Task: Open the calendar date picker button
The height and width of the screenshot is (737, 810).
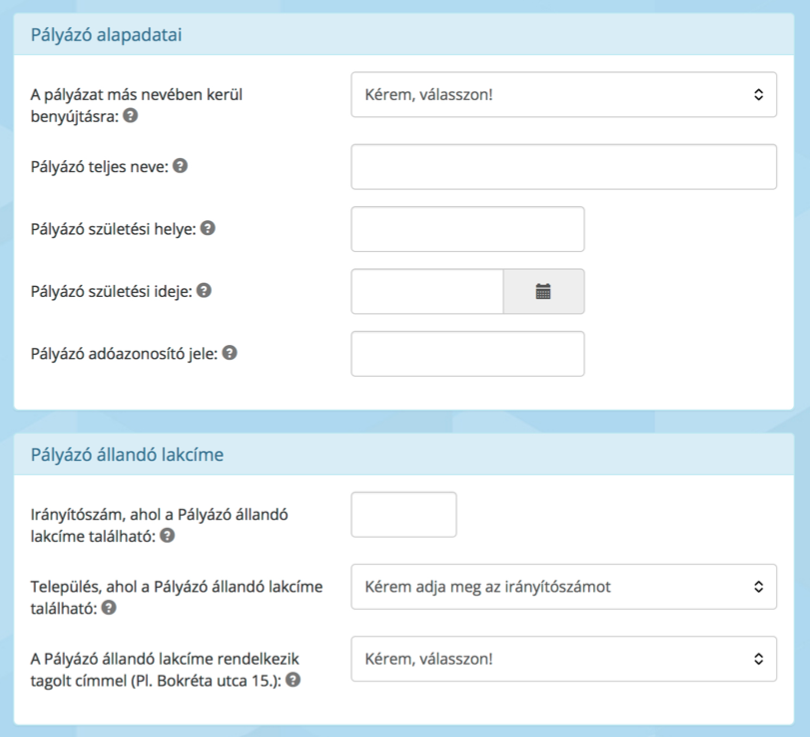Action: click(x=543, y=291)
